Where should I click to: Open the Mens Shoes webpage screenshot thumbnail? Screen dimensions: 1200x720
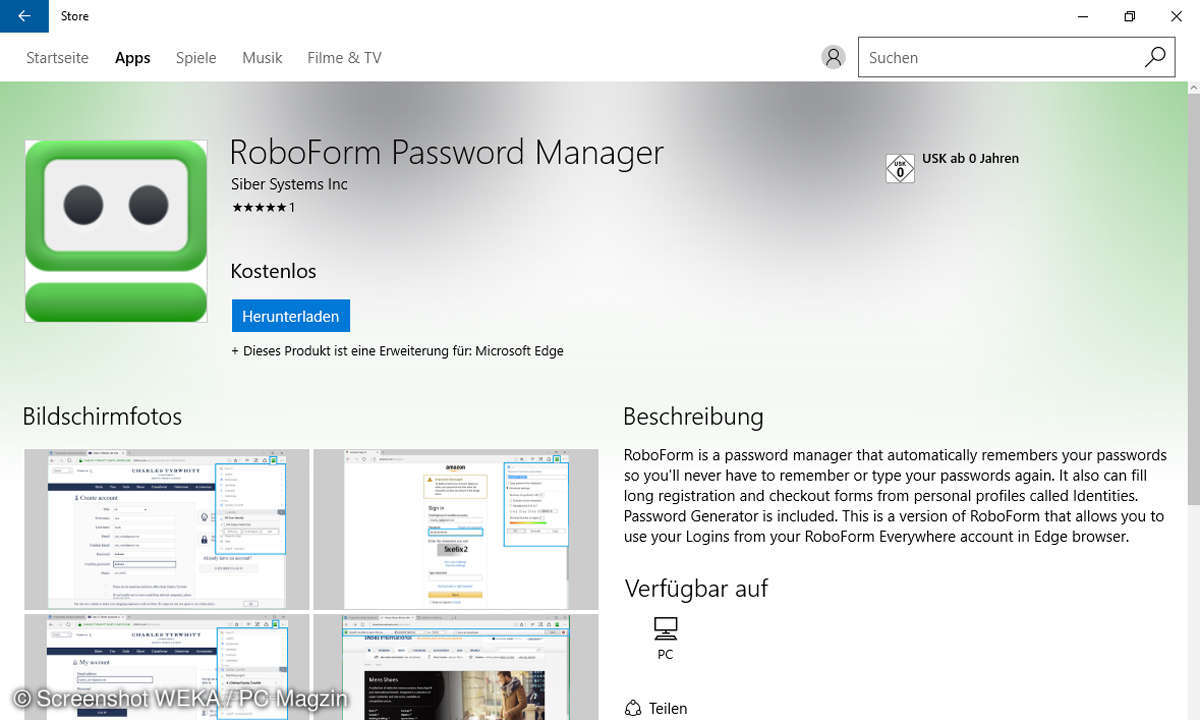pos(456,667)
